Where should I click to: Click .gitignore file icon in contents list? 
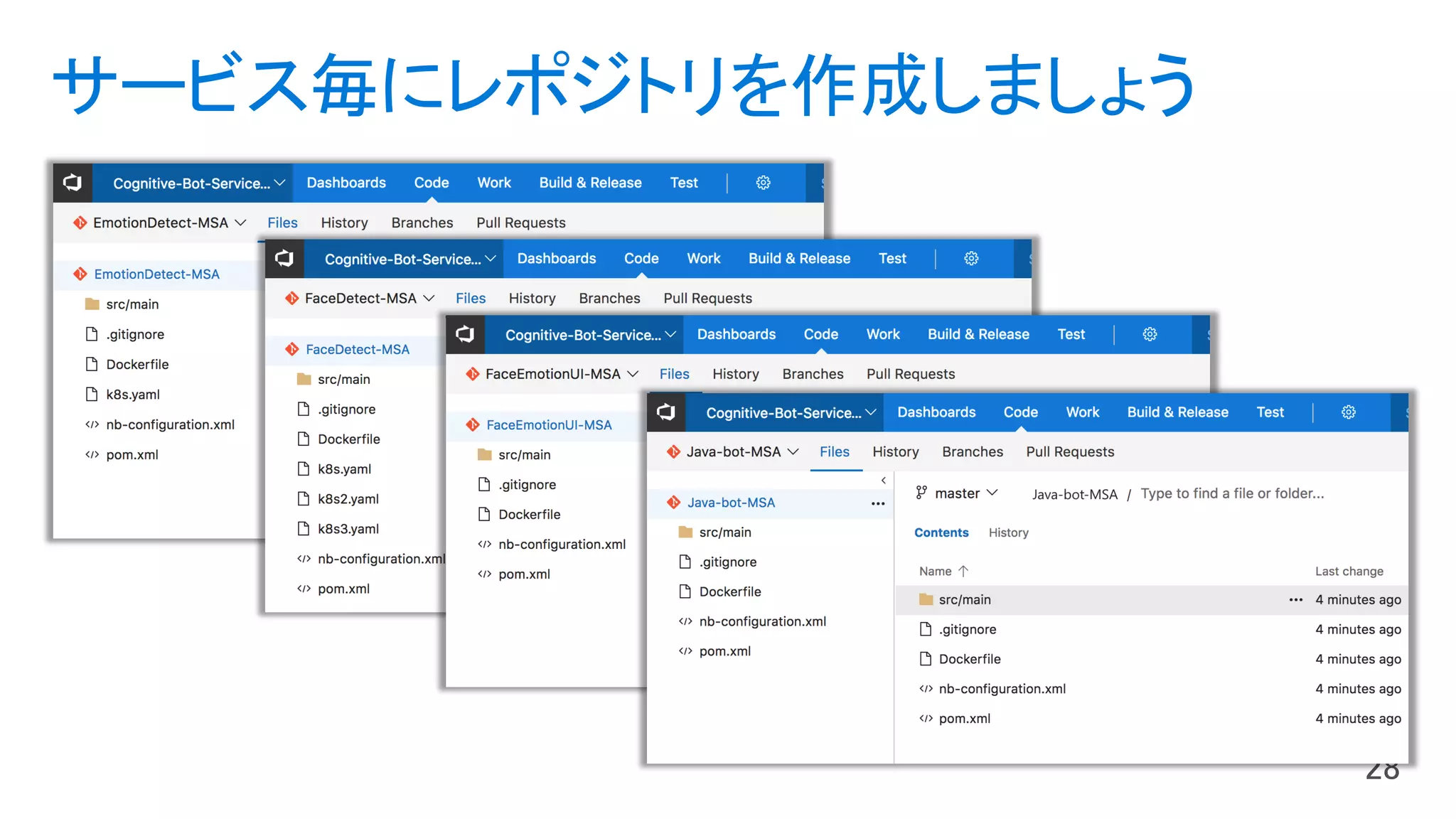tap(925, 629)
